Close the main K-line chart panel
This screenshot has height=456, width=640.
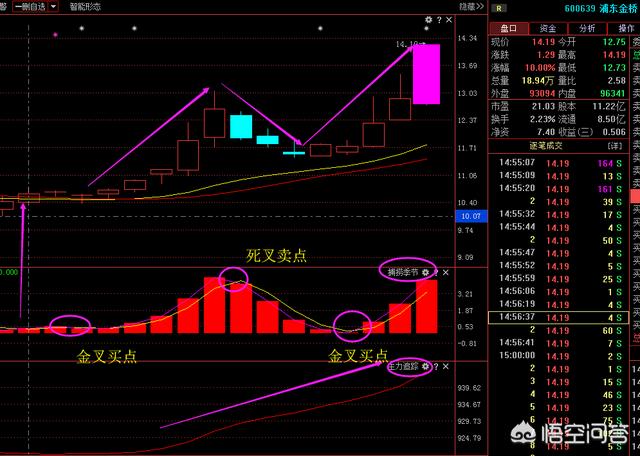pos(449,20)
